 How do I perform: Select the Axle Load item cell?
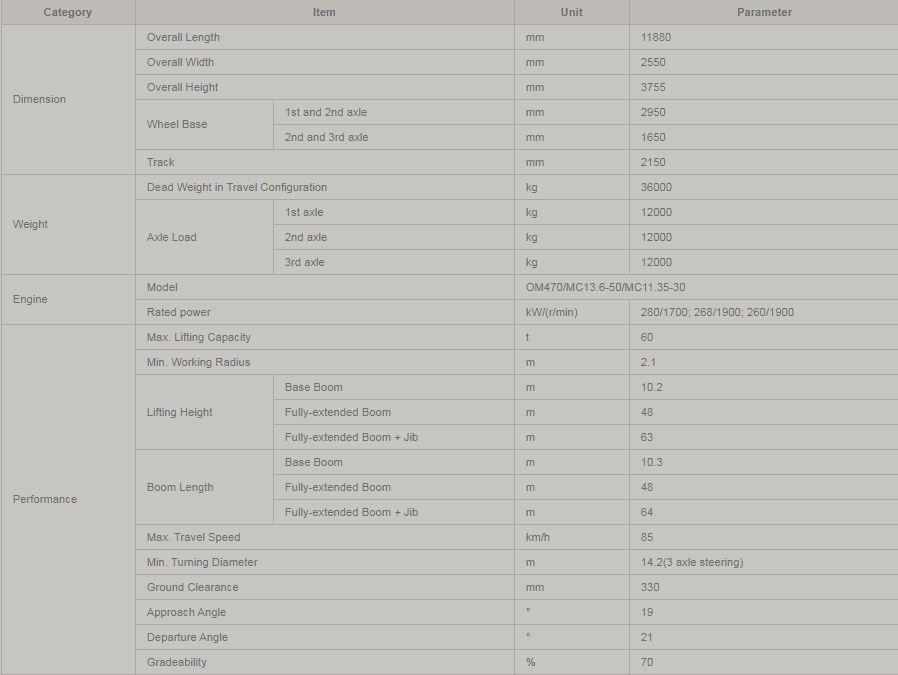click(172, 237)
